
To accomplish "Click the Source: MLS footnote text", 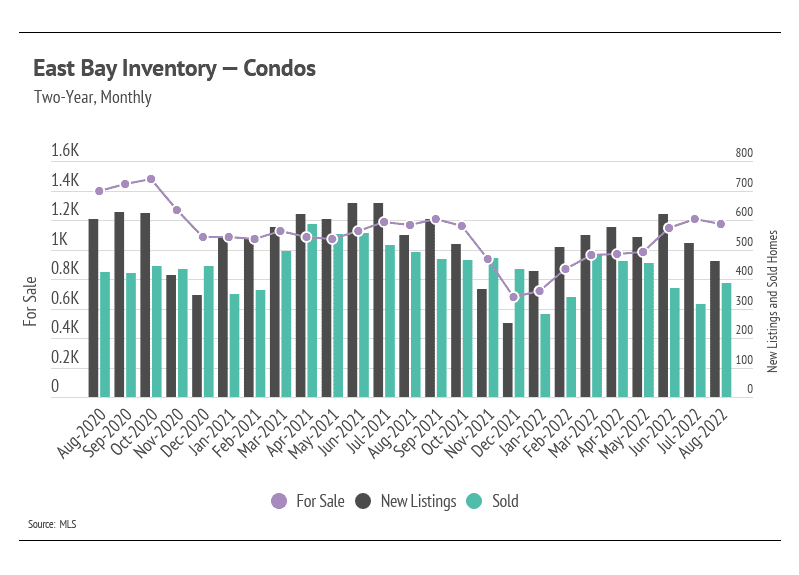I will [52, 524].
